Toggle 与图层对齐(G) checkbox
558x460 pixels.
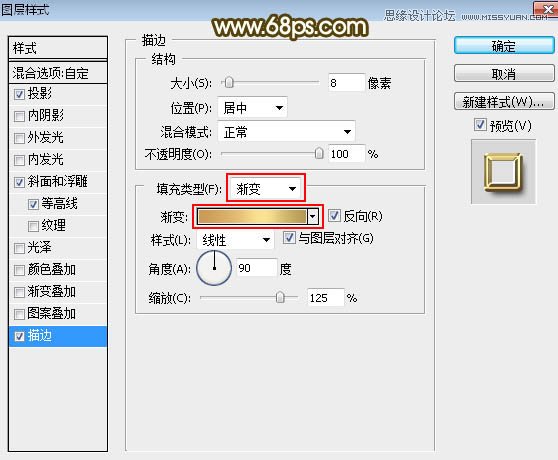[289, 238]
